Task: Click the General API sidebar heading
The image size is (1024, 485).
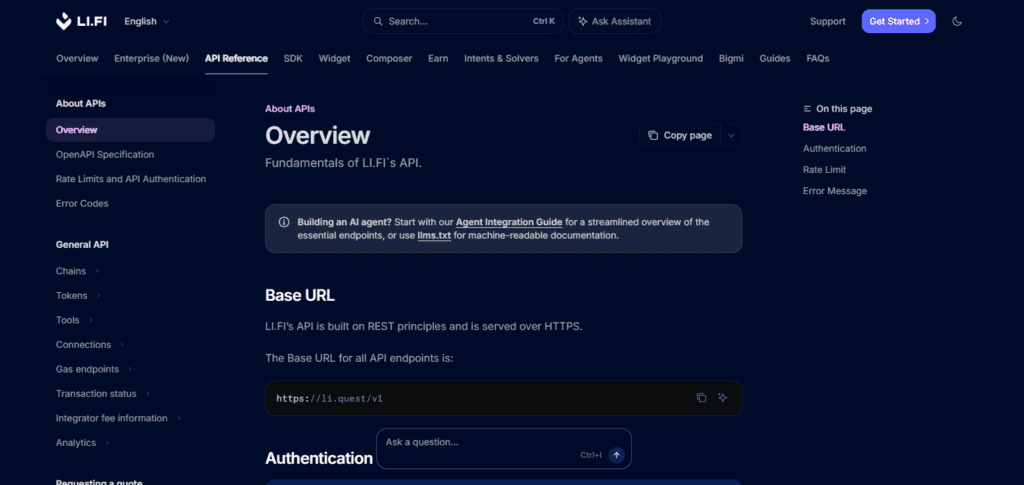Action: [82, 245]
